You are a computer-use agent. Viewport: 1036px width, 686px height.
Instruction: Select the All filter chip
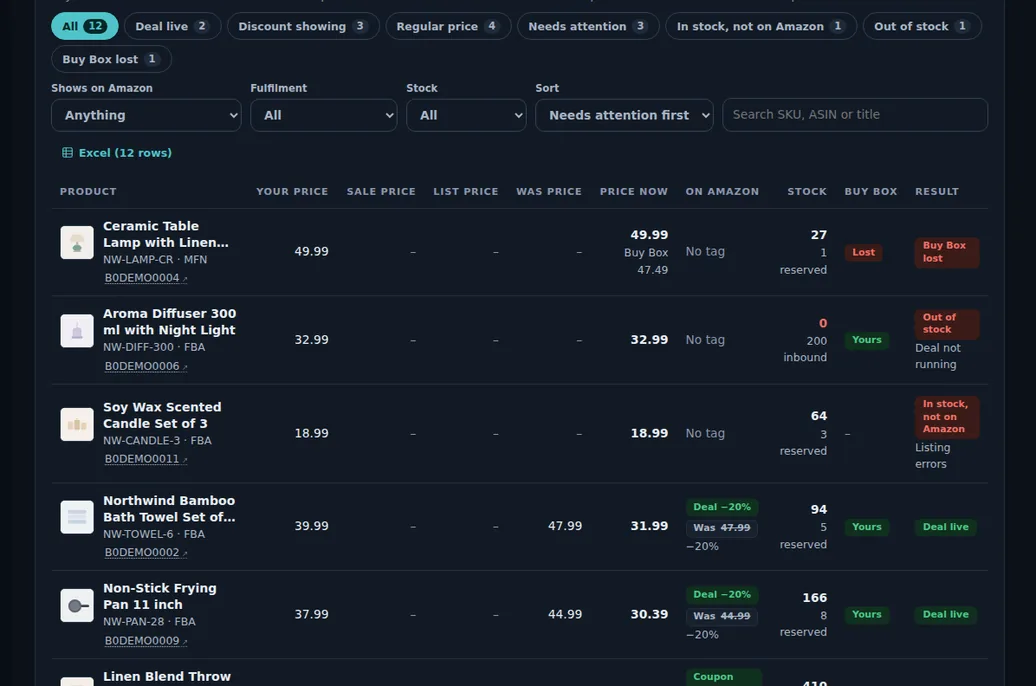(x=85, y=26)
